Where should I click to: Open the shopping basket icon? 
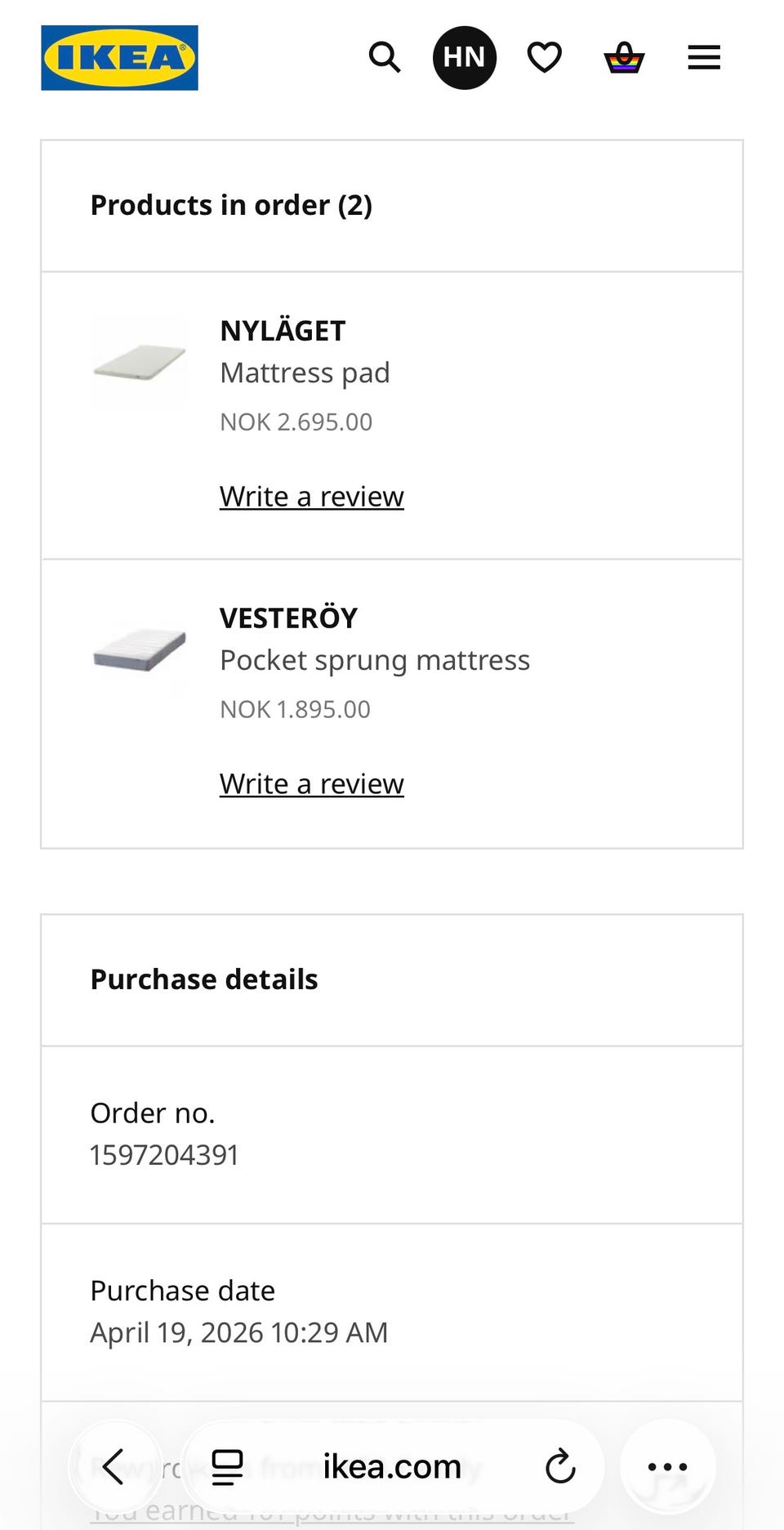[624, 58]
